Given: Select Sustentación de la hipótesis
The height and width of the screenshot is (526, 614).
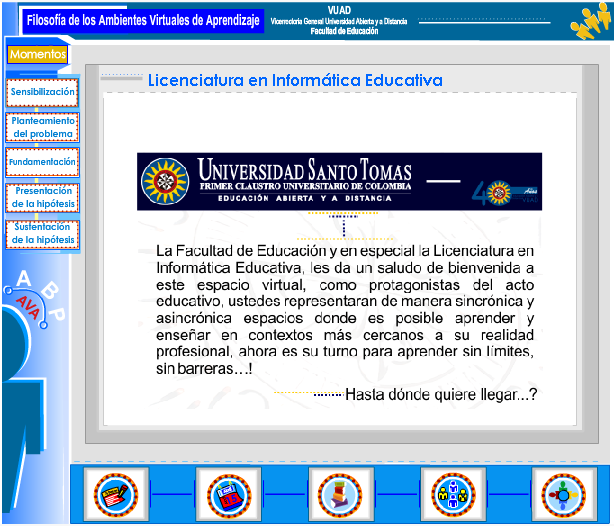Looking at the screenshot, I should [43, 233].
